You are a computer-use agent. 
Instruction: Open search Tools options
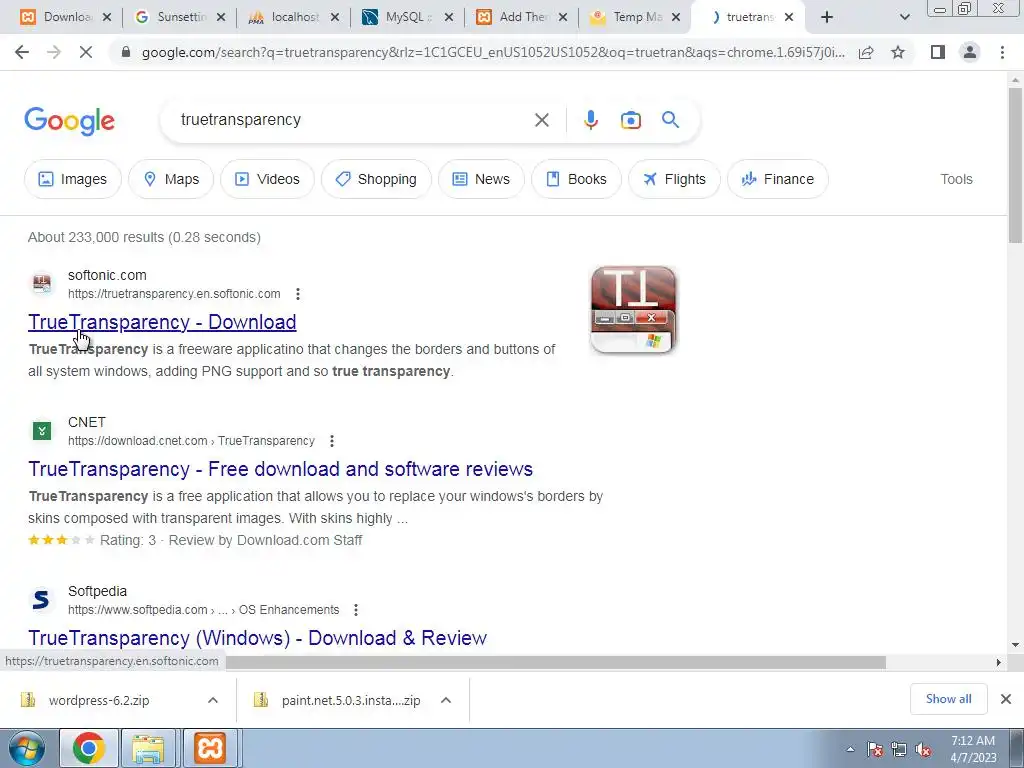point(956,179)
